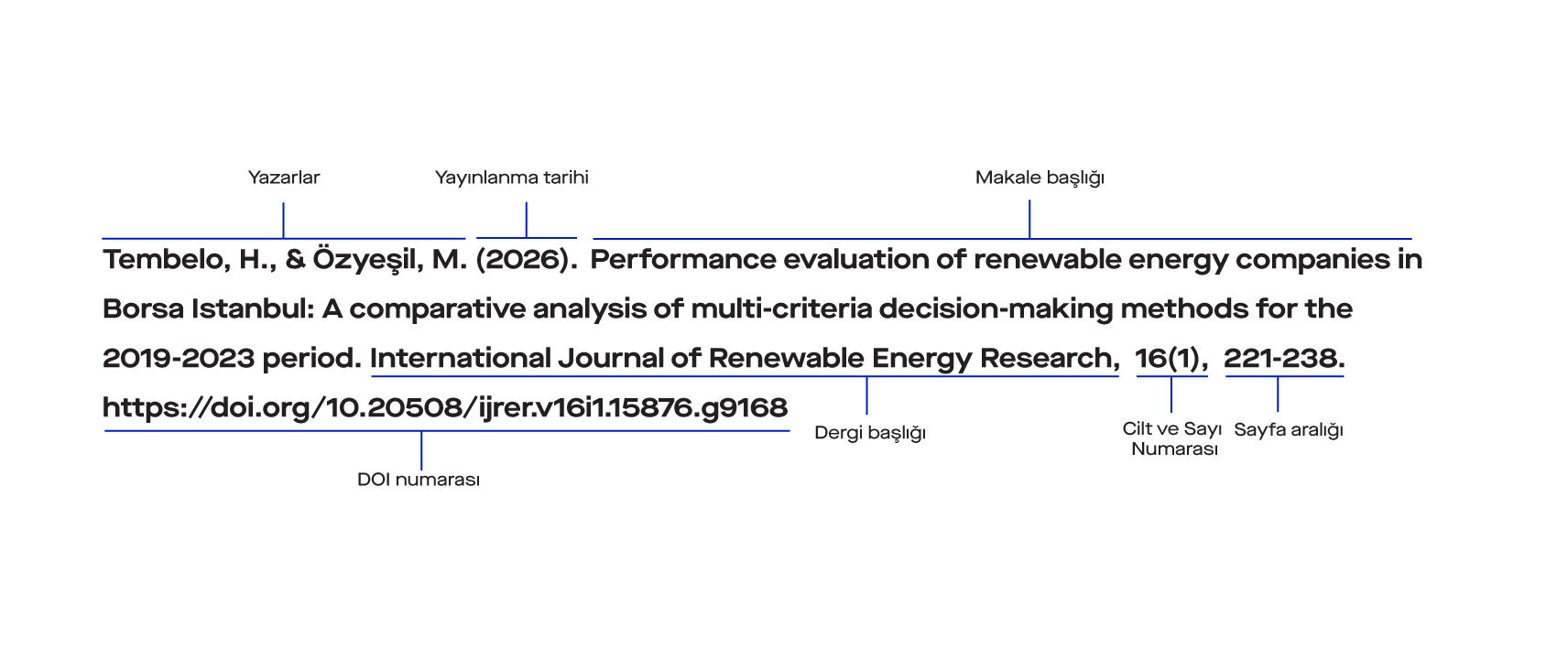Click the "DOI numarası" label
This screenshot has height=659, width=1568.
coord(419,480)
